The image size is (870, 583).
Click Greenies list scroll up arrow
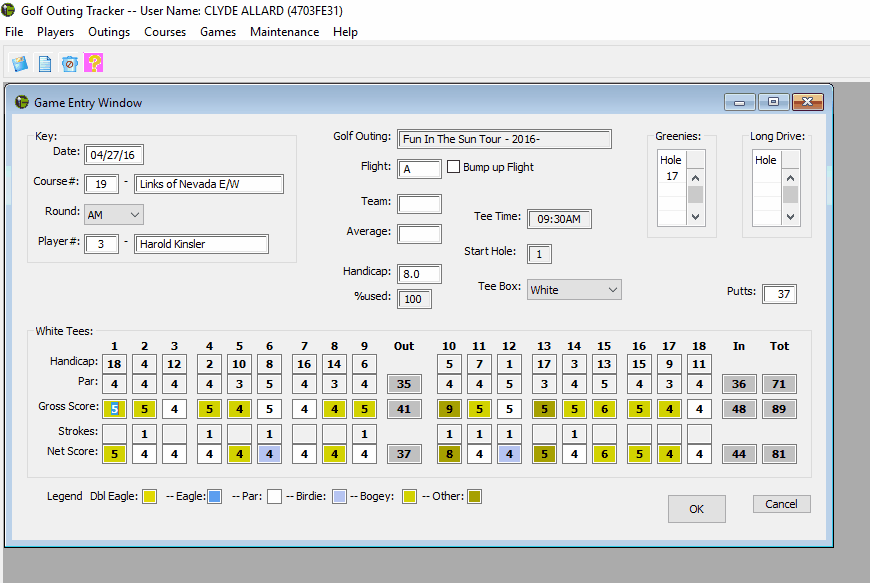(x=695, y=178)
